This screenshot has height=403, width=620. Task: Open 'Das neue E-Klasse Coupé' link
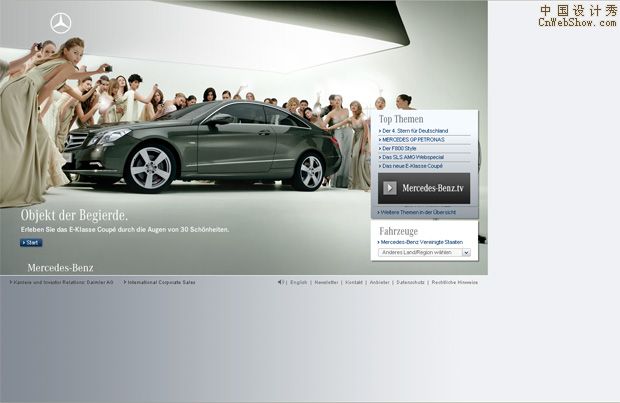click(411, 166)
